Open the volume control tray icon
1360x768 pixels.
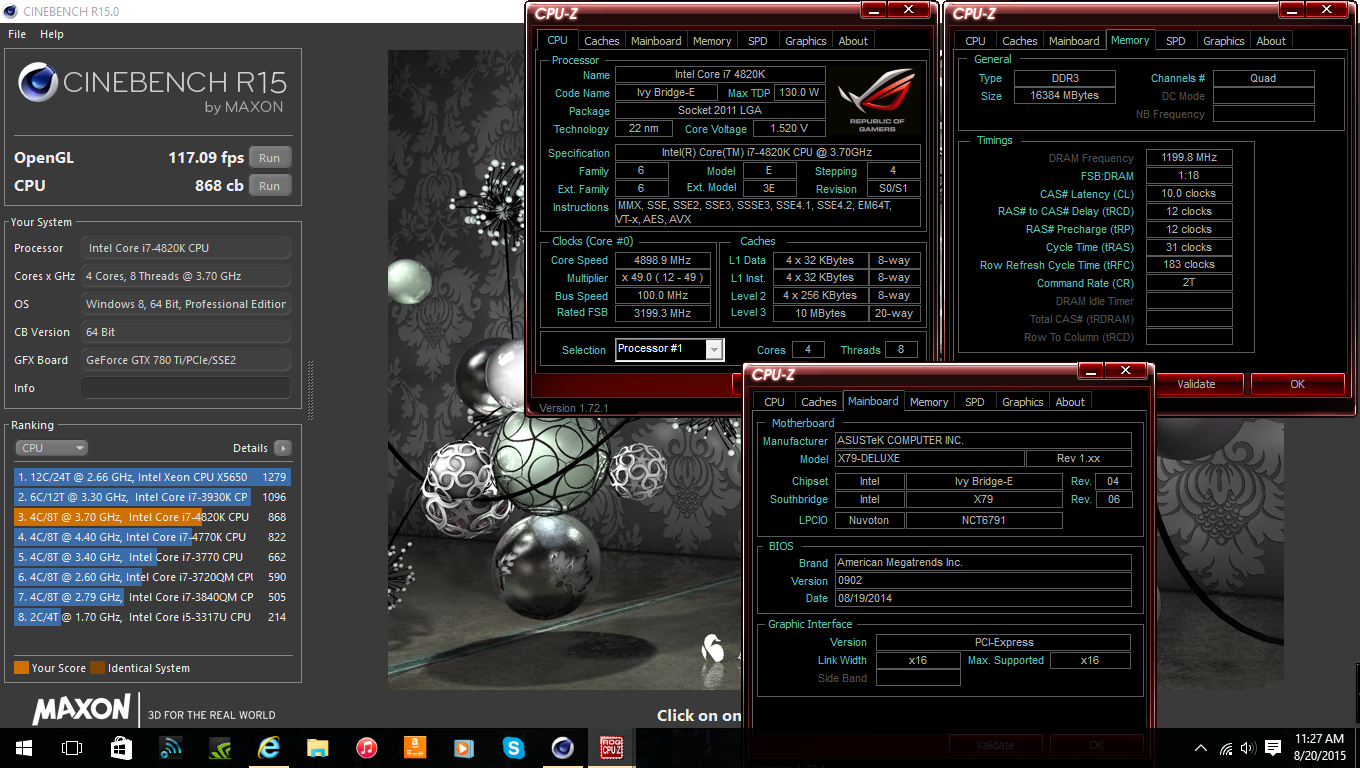(x=1248, y=748)
